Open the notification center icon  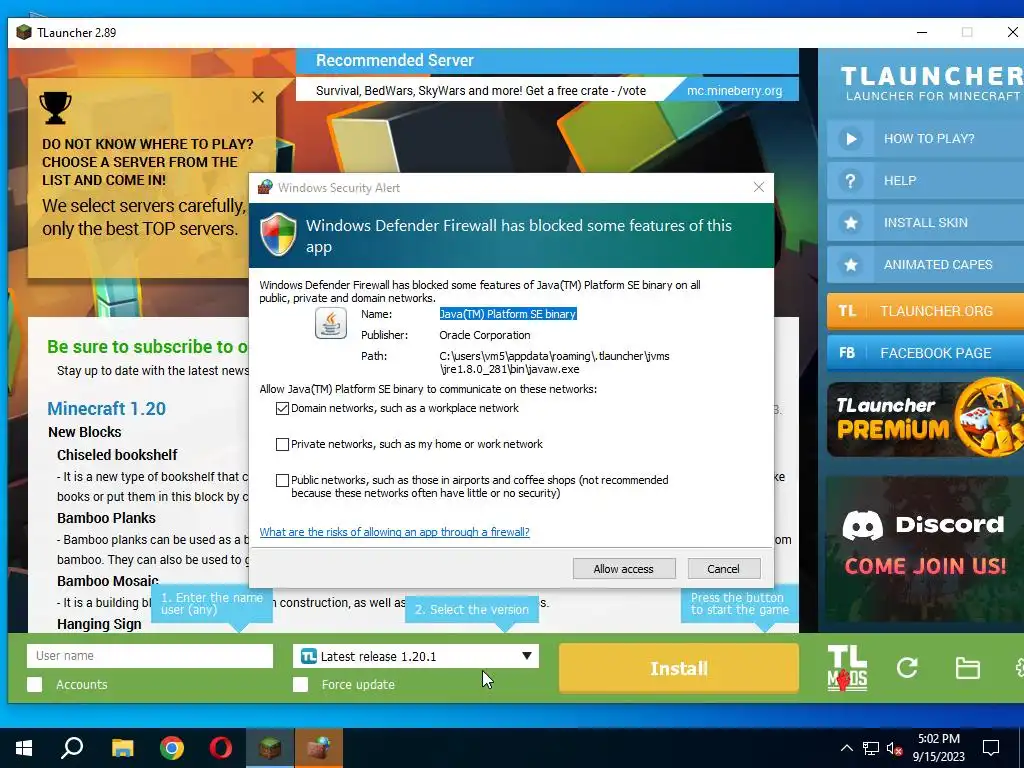tap(991, 748)
